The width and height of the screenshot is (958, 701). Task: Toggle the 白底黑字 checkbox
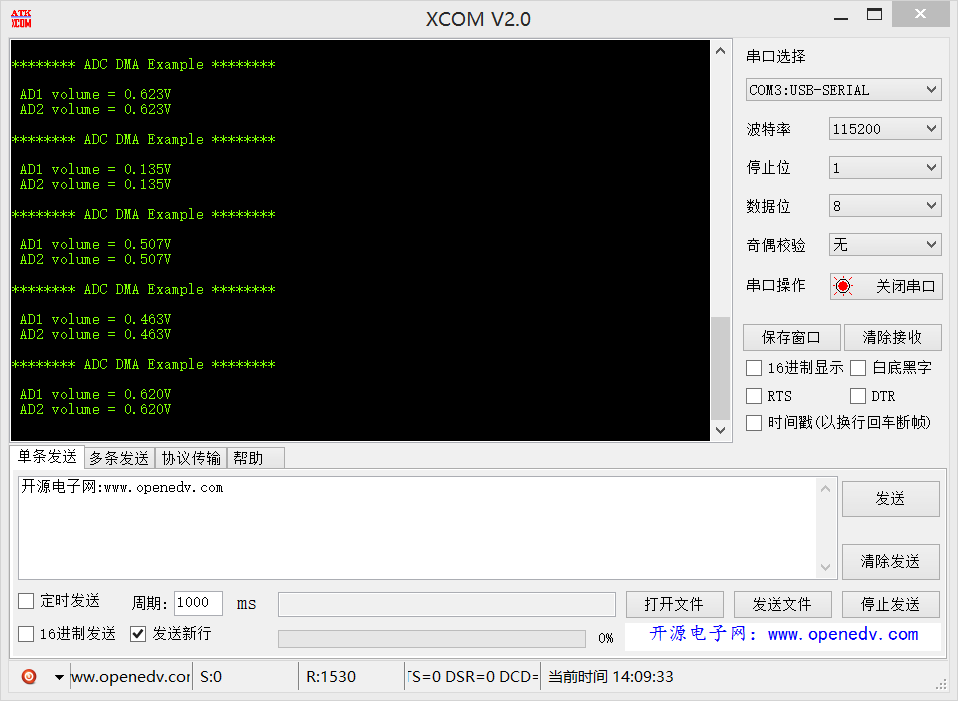point(858,368)
